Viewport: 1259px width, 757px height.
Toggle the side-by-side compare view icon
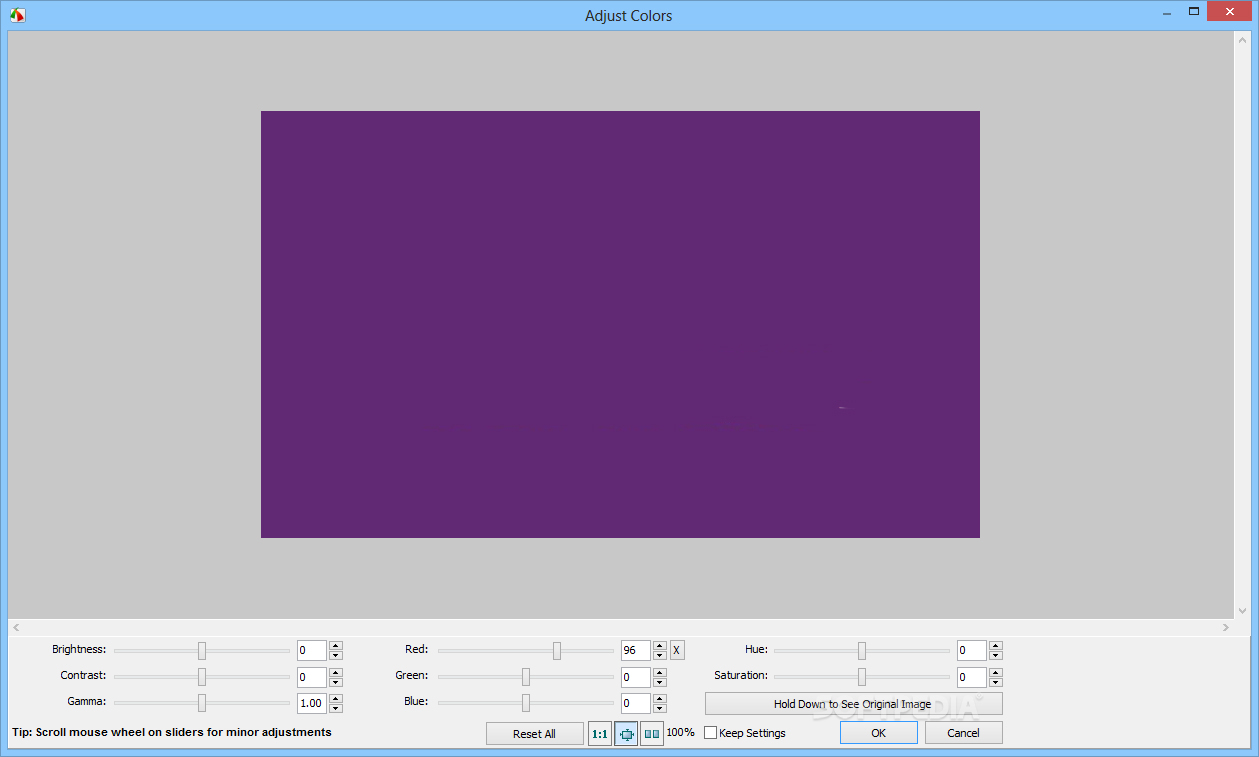(x=652, y=733)
